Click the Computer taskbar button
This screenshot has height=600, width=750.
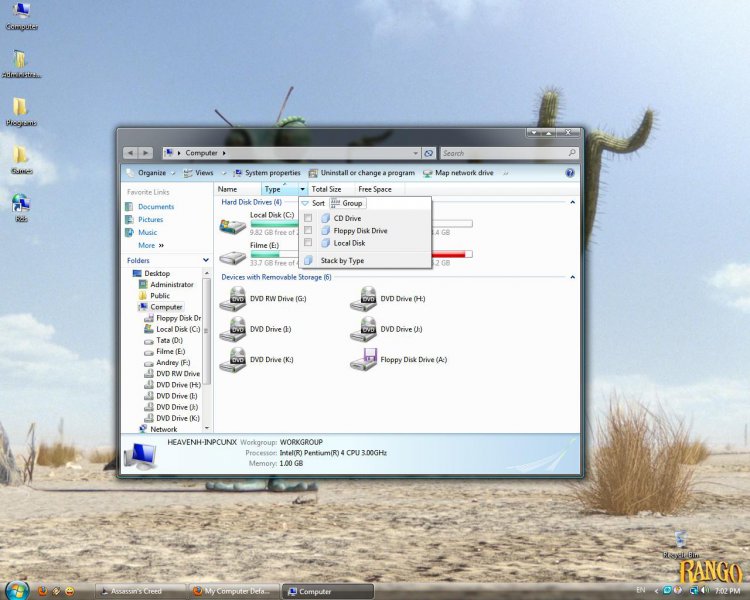coord(327,591)
